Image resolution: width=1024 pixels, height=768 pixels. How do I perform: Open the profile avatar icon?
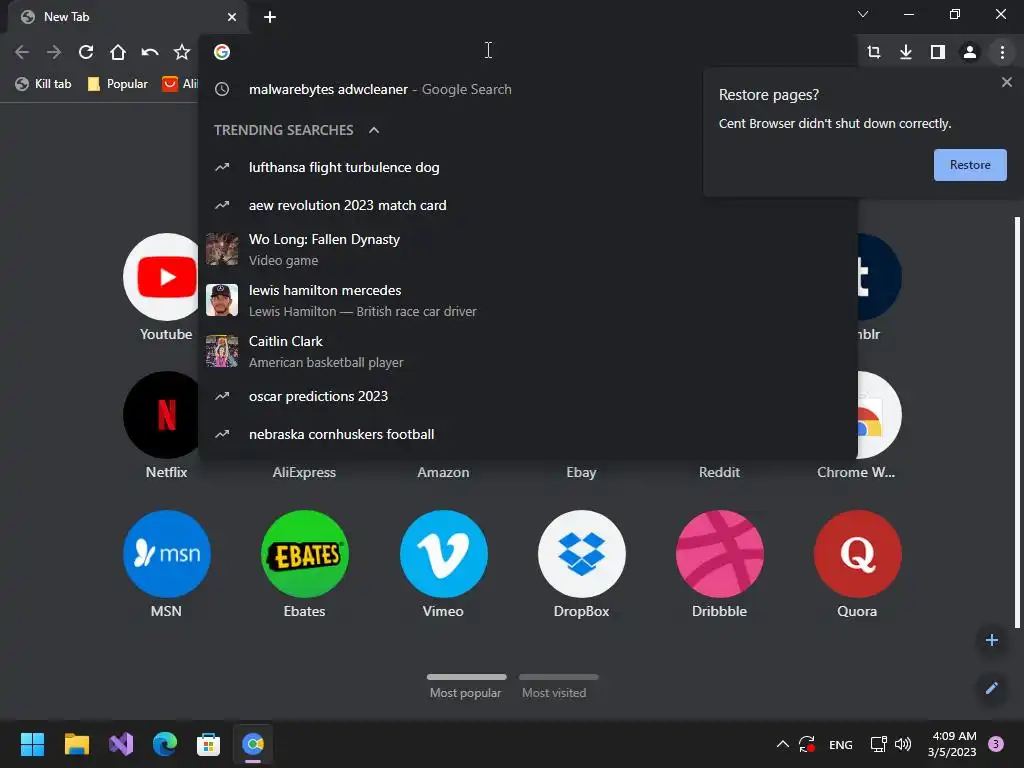click(970, 52)
